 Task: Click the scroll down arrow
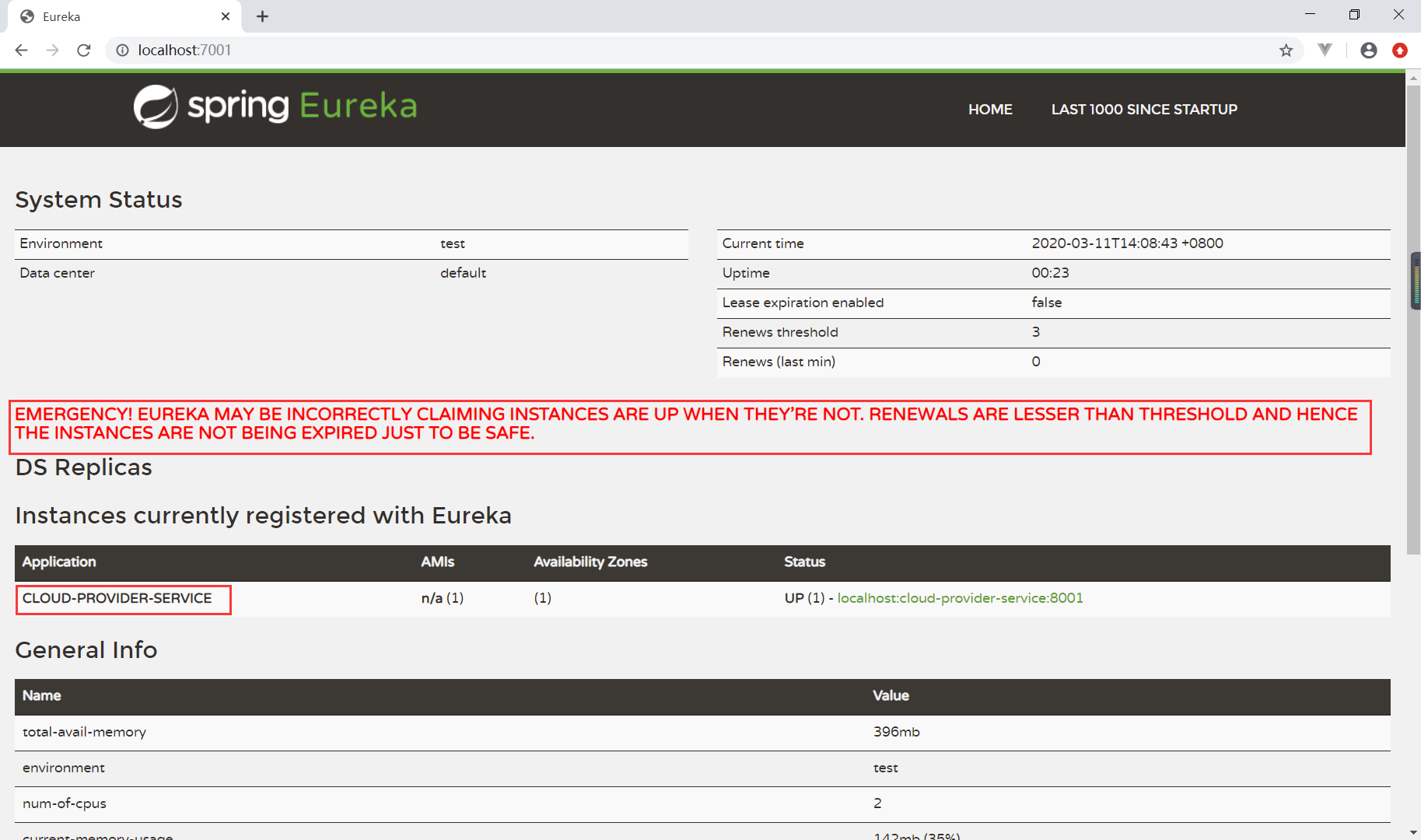(1412, 832)
